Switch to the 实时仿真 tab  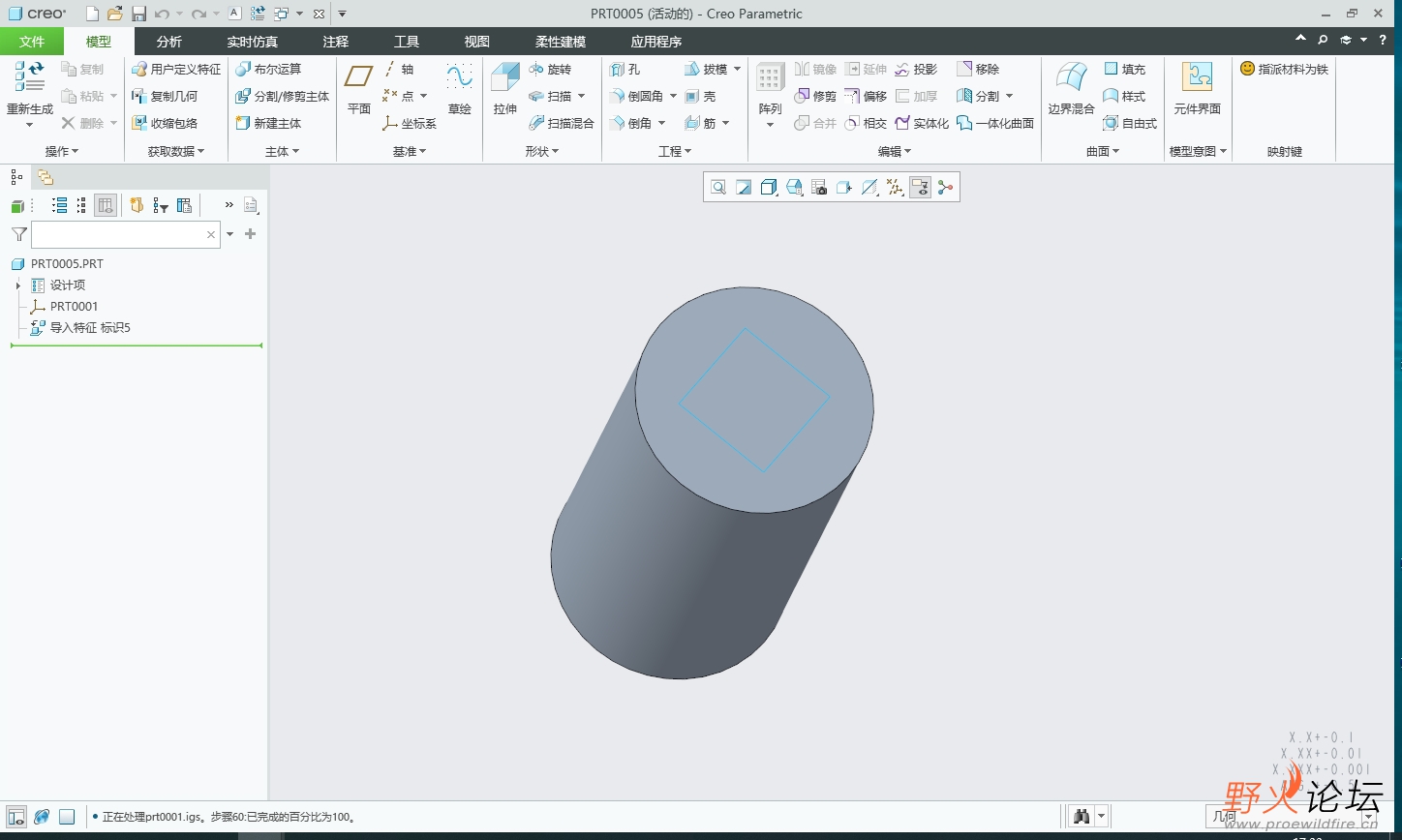(x=253, y=42)
